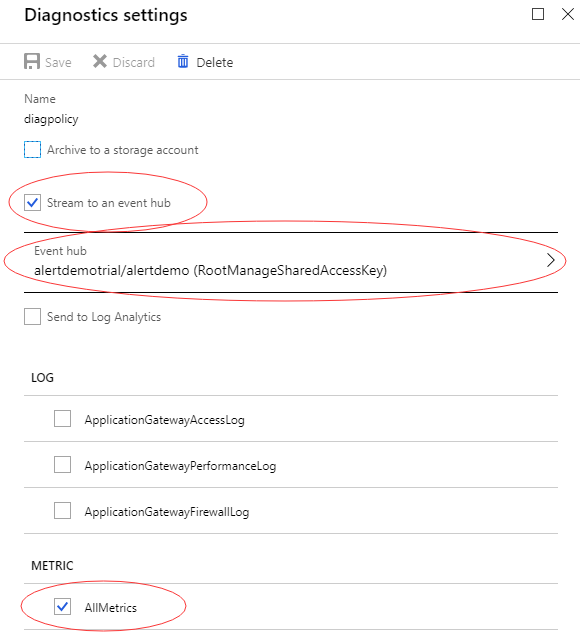
Task: Uncheck the AllMetrics checkbox
Action: coord(63,606)
